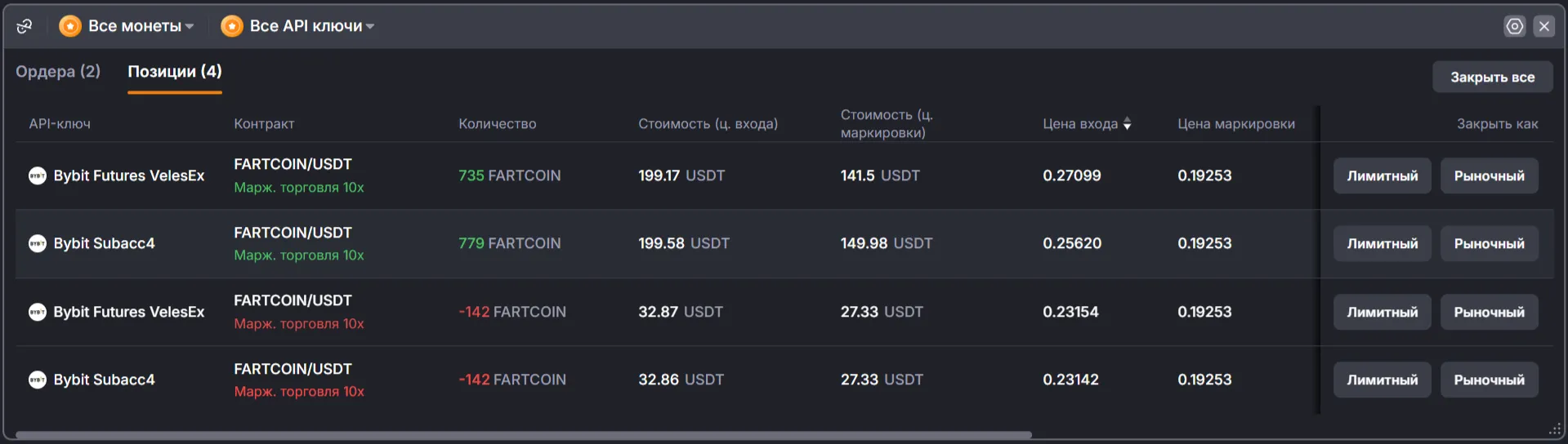The width and height of the screenshot is (1568, 444).
Task: Expand the Все монеты dropdown
Action: click(127, 26)
